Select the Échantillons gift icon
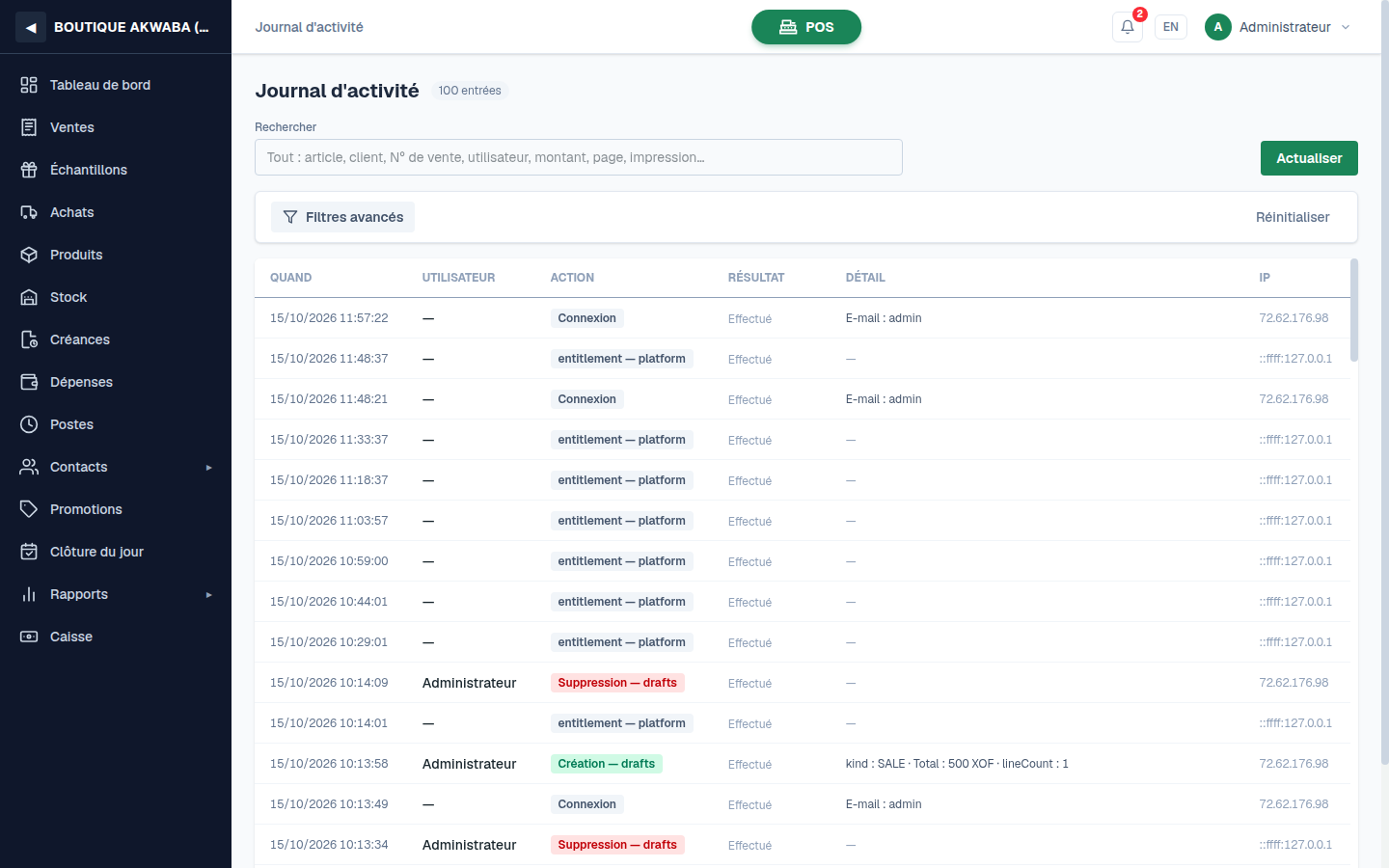Viewport: 1389px width, 868px height. click(29, 170)
